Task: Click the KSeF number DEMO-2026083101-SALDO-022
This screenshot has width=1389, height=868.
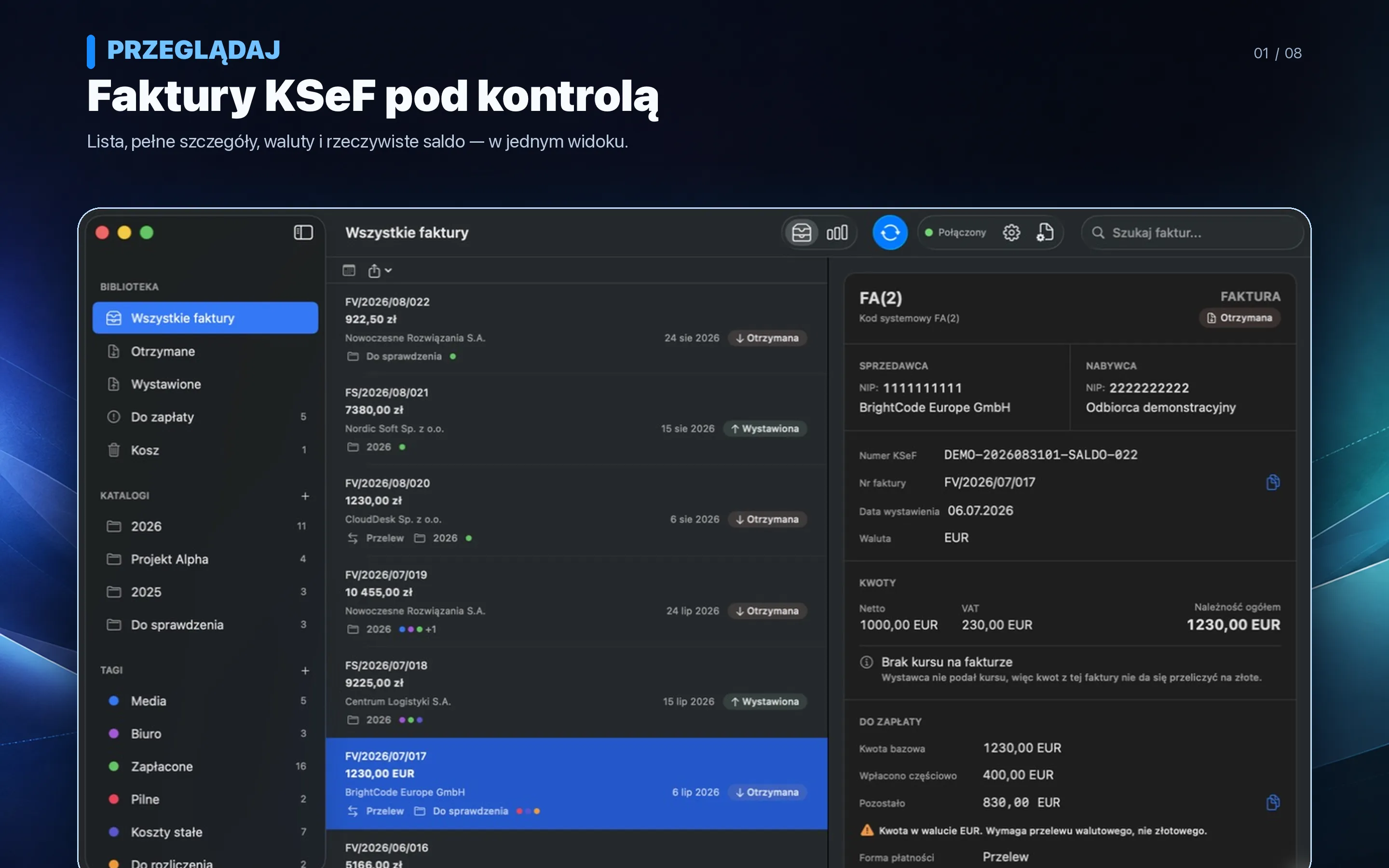Action: 1041,455
